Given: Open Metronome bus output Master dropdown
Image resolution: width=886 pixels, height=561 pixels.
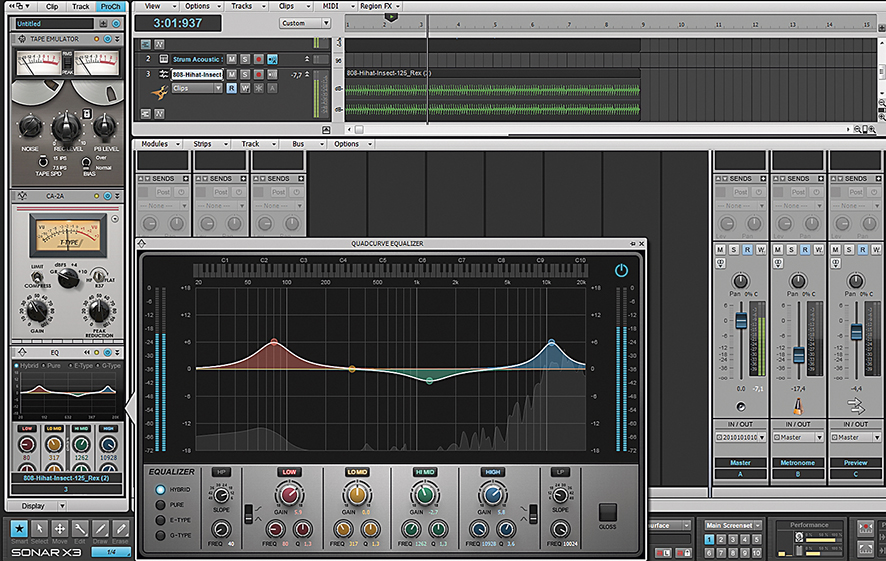Looking at the screenshot, I should (798, 437).
